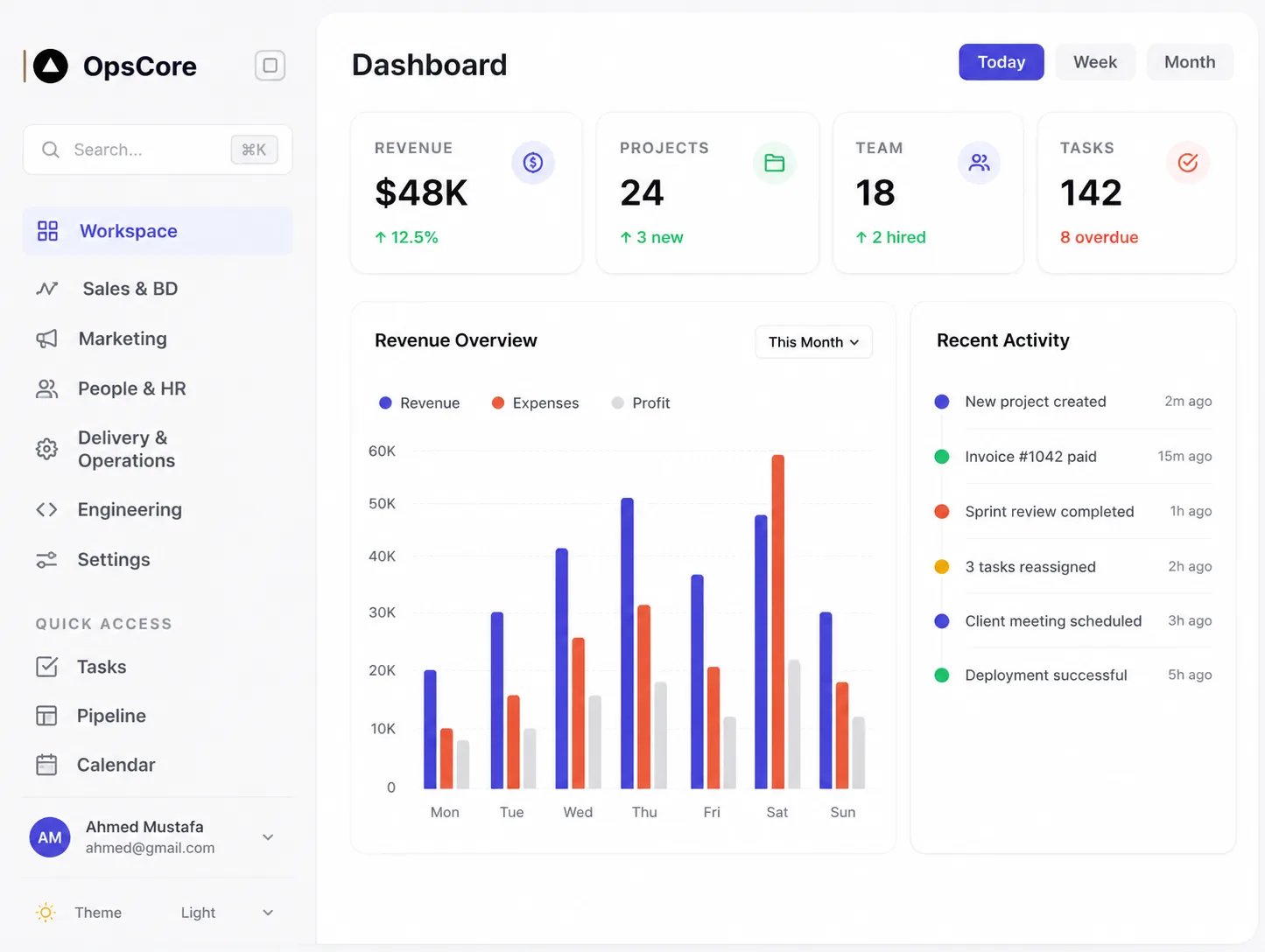Open the Theme Light dropdown chevron
The image size is (1265, 952).
coord(268,913)
